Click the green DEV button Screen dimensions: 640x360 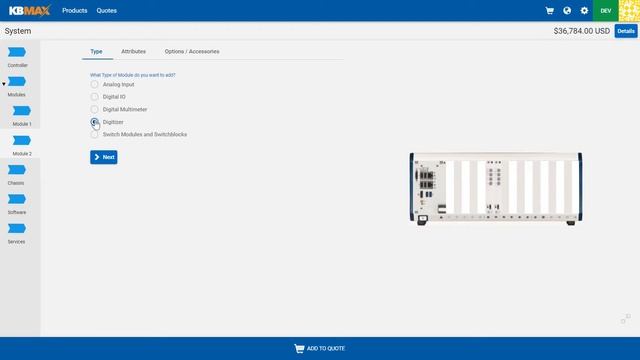(606, 11)
